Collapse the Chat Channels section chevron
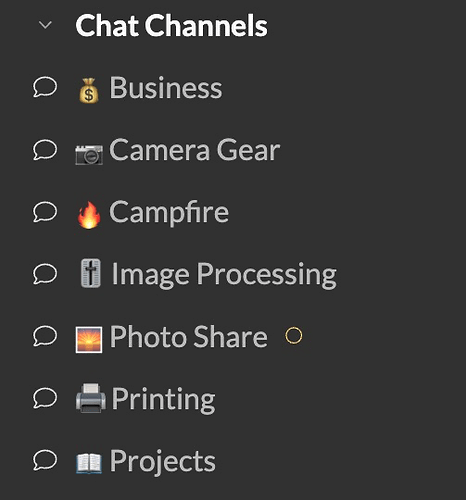Viewport: 466px width, 500px height. tap(45, 25)
